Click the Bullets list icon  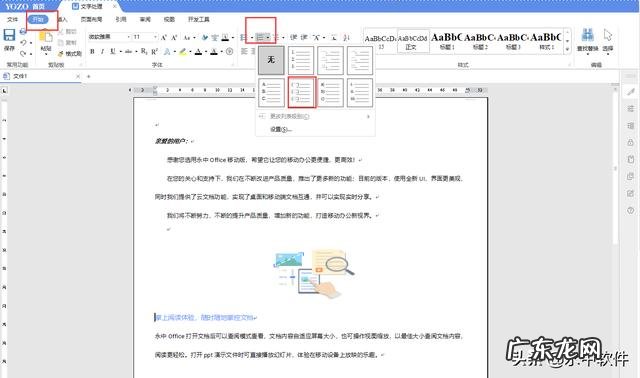[244, 38]
